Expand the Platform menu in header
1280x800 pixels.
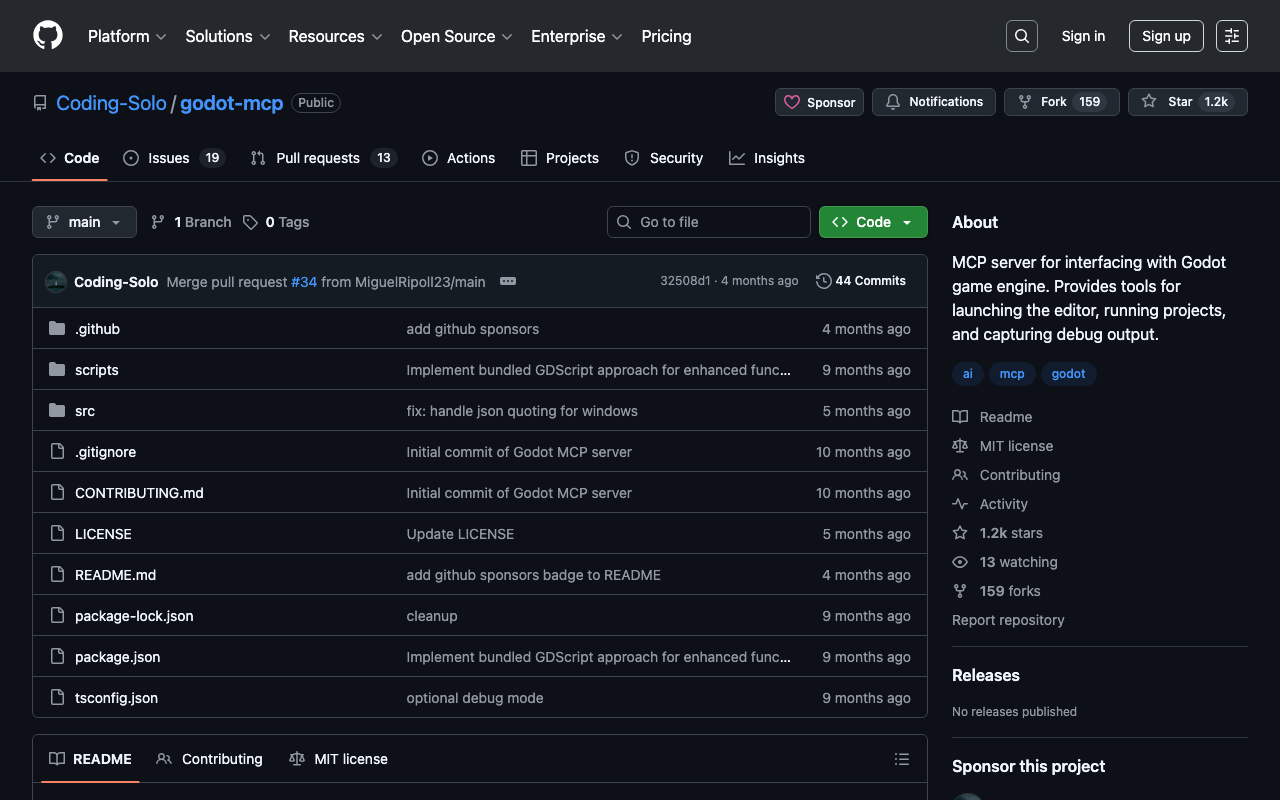tap(127, 36)
